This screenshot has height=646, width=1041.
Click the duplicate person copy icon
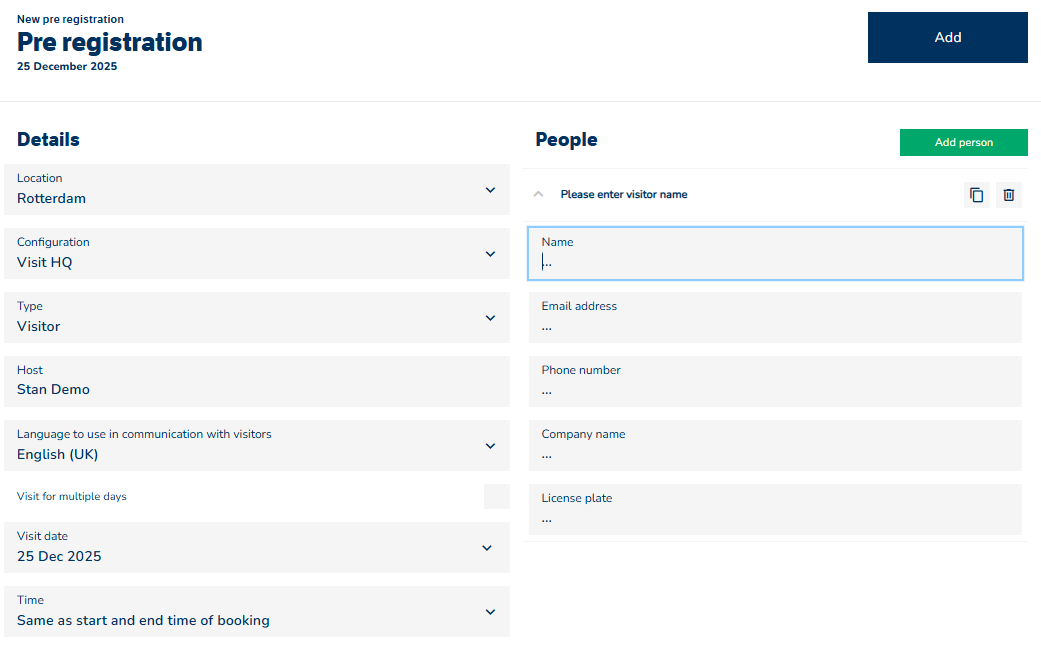(x=977, y=195)
